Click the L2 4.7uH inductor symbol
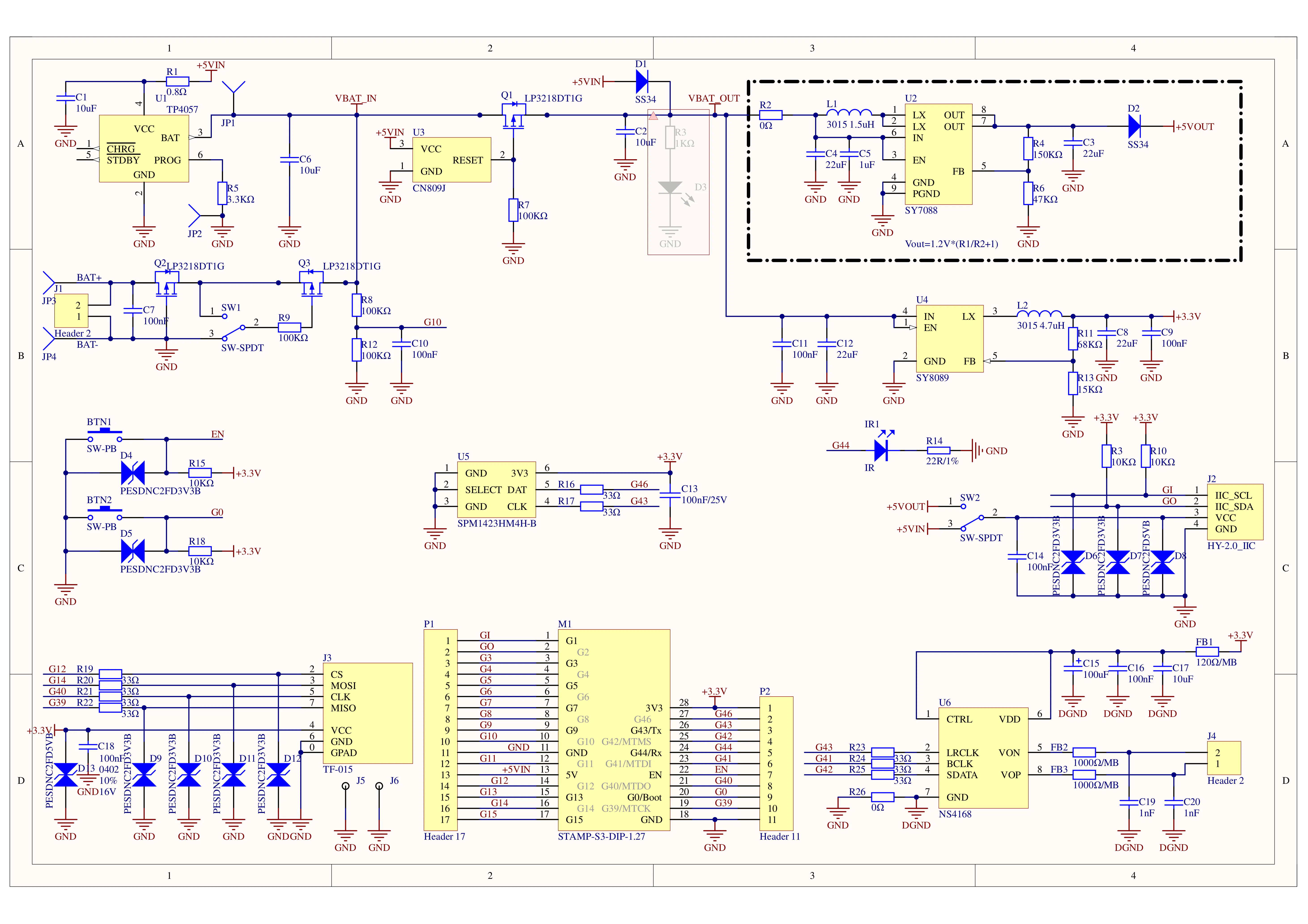The image size is (1308, 924). click(1039, 314)
